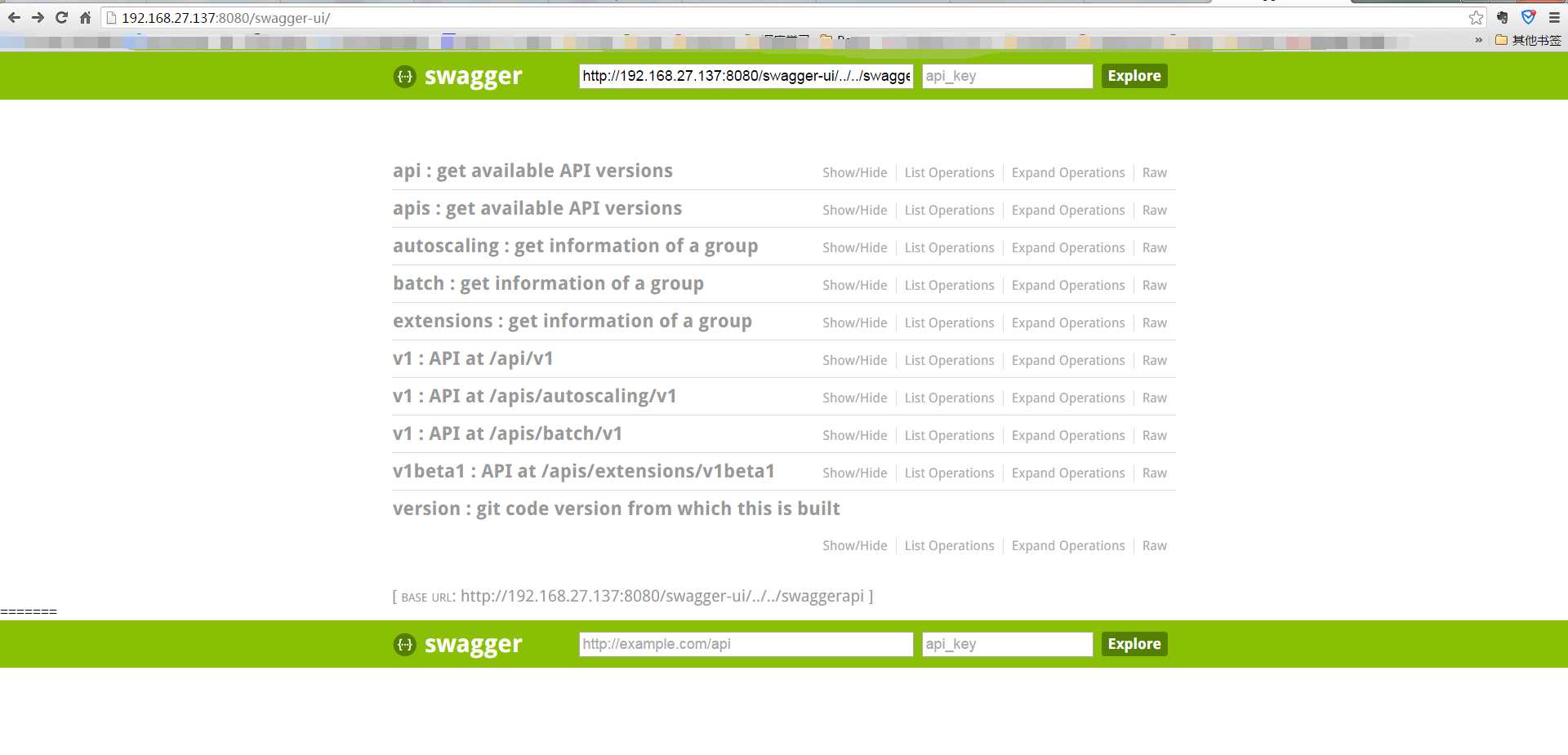The width and height of the screenshot is (1568, 755).
Task: Click List Operations for /api/v1 row
Action: [949, 360]
